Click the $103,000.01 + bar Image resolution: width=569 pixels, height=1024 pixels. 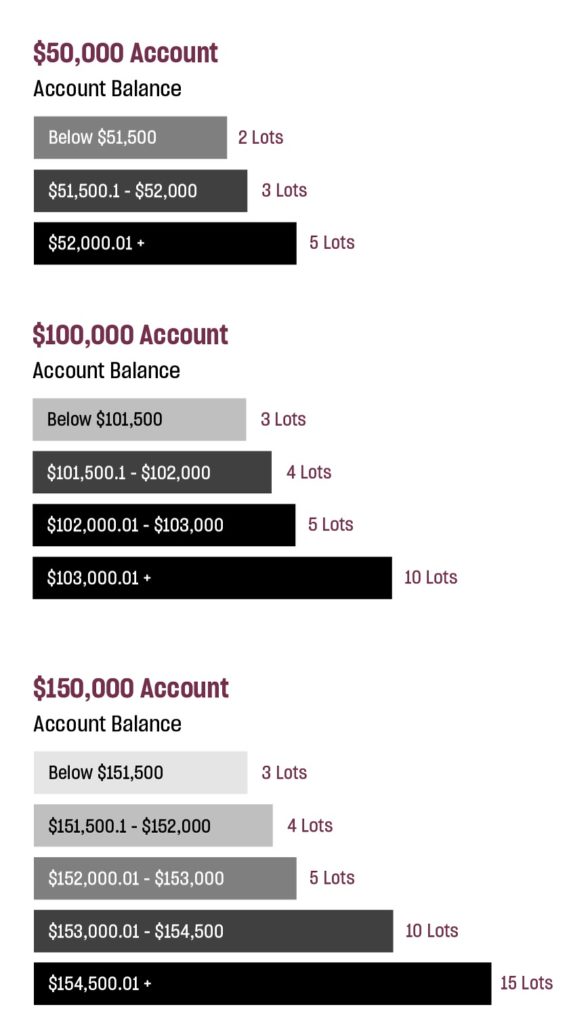(x=212, y=577)
